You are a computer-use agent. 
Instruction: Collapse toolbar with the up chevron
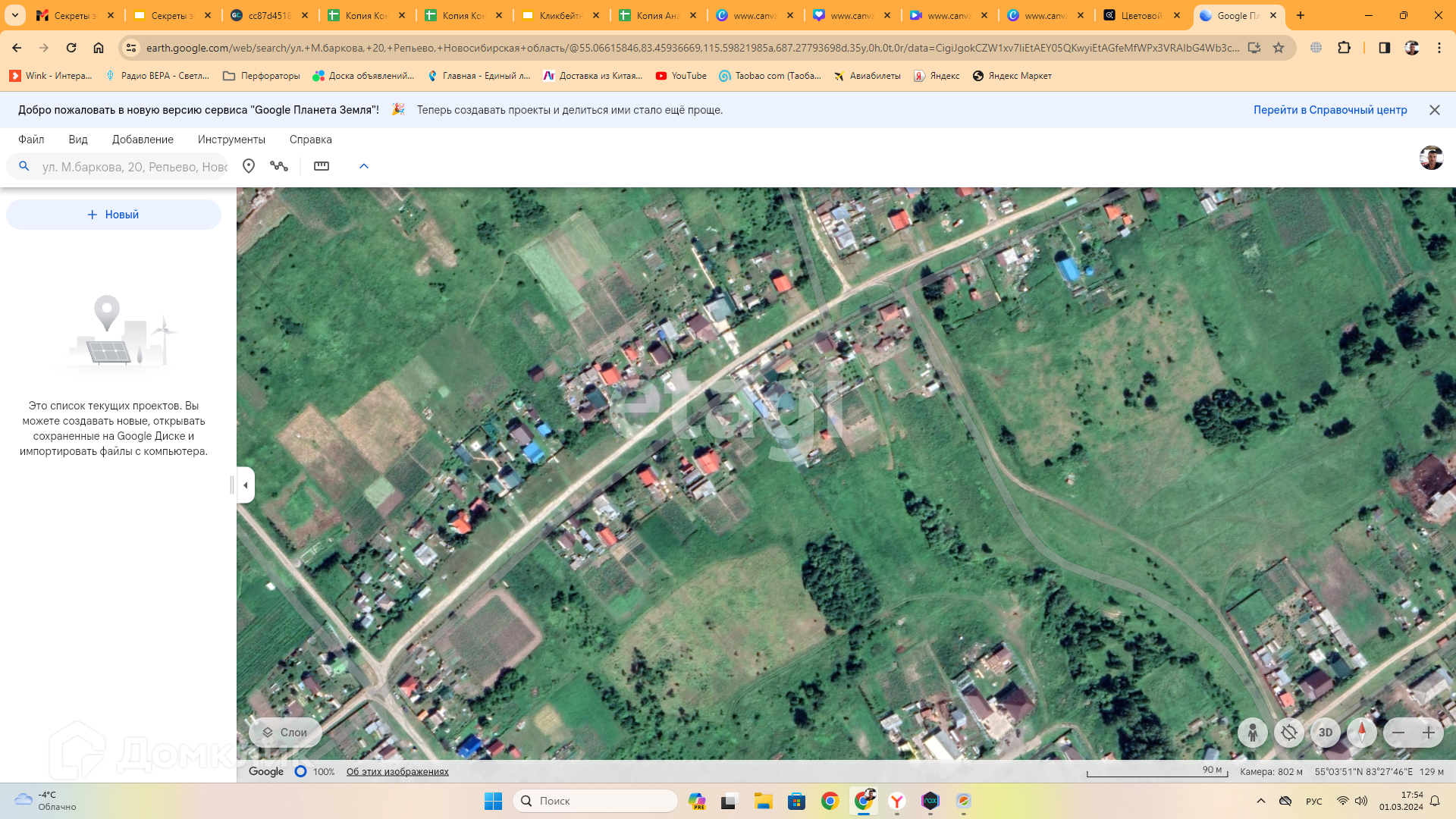tap(364, 166)
